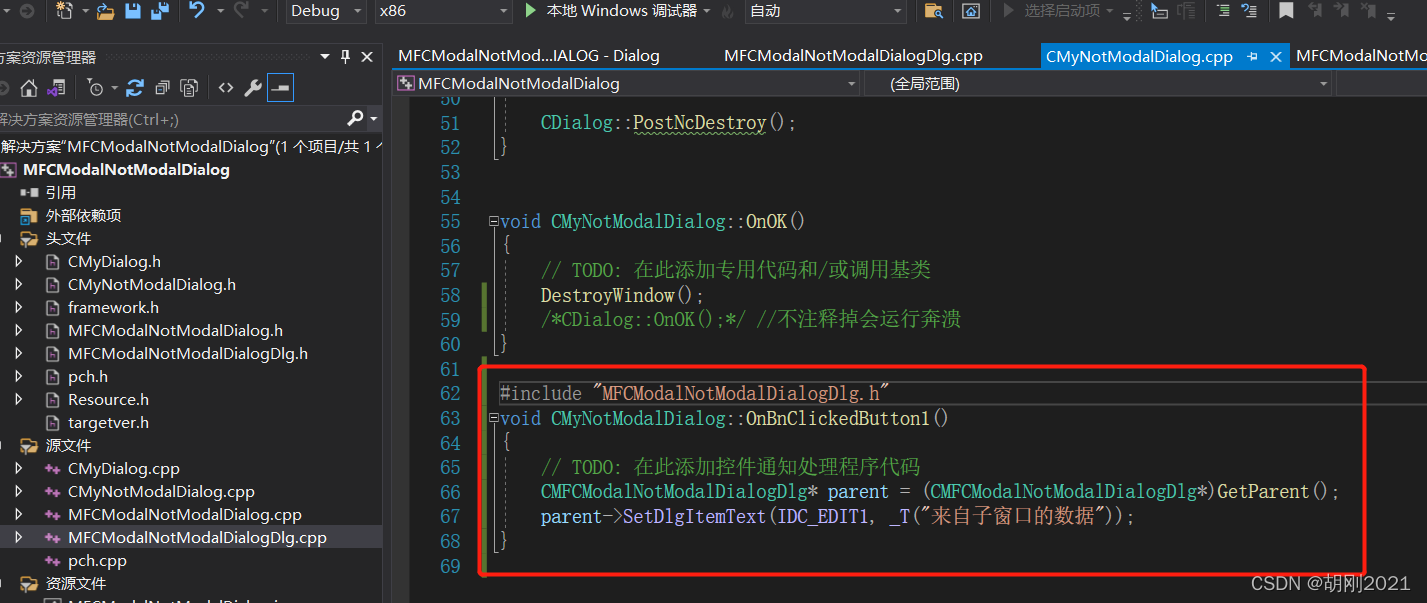
Task: Expand the CMyDialog.cpp tree node
Action: (x=18, y=468)
